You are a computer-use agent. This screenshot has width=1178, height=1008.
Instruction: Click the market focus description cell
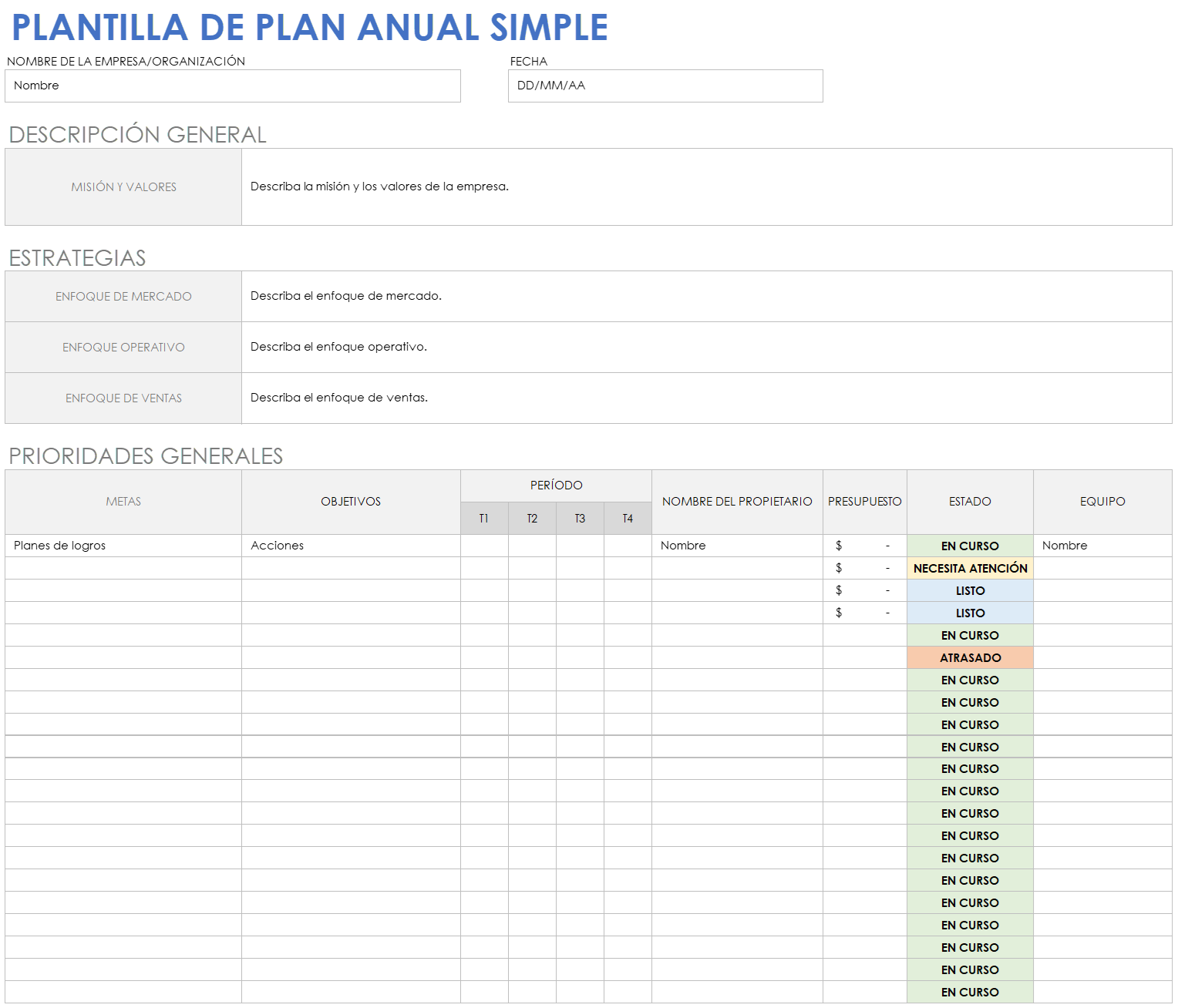tap(705, 296)
